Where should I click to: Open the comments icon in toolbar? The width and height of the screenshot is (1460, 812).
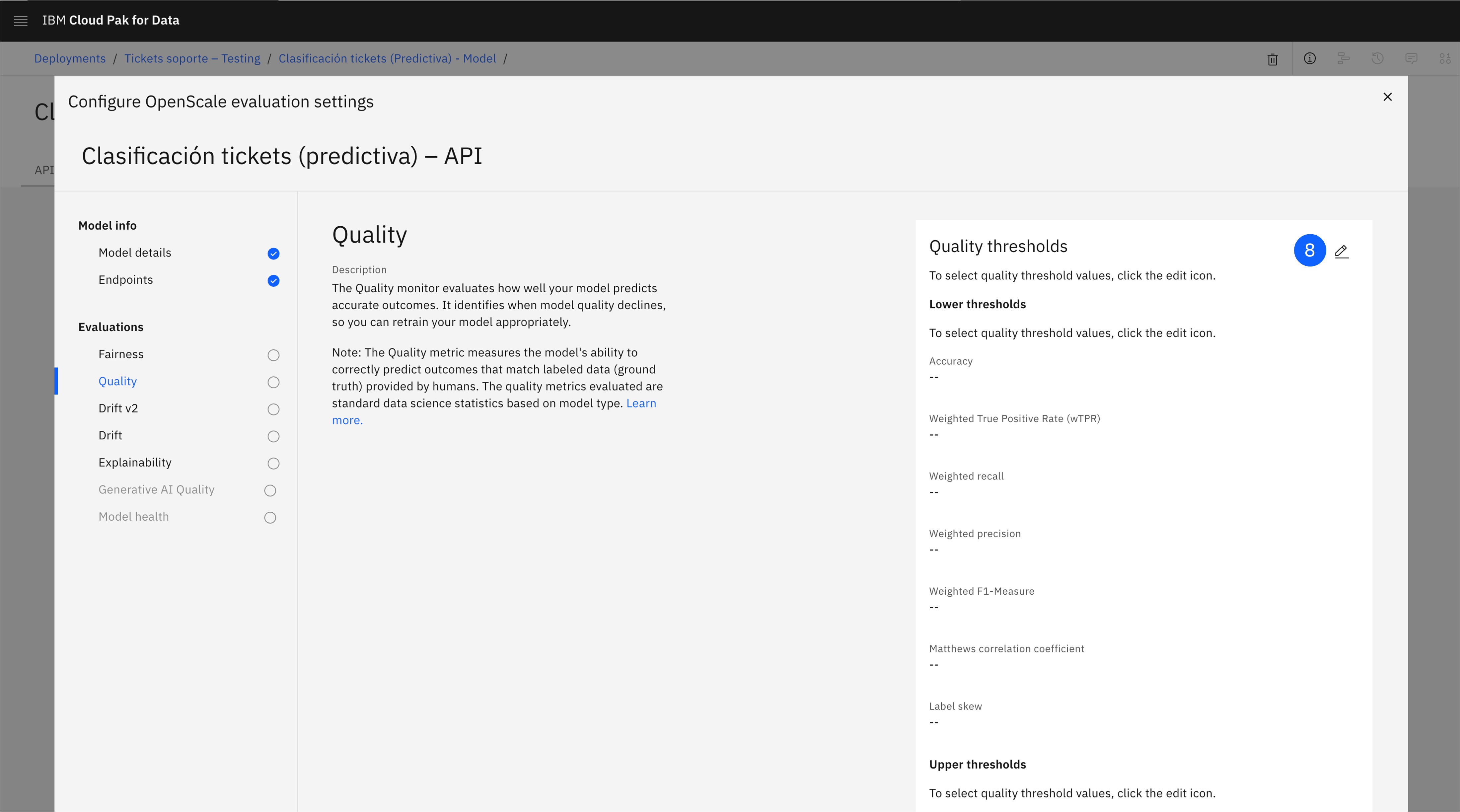1411,58
